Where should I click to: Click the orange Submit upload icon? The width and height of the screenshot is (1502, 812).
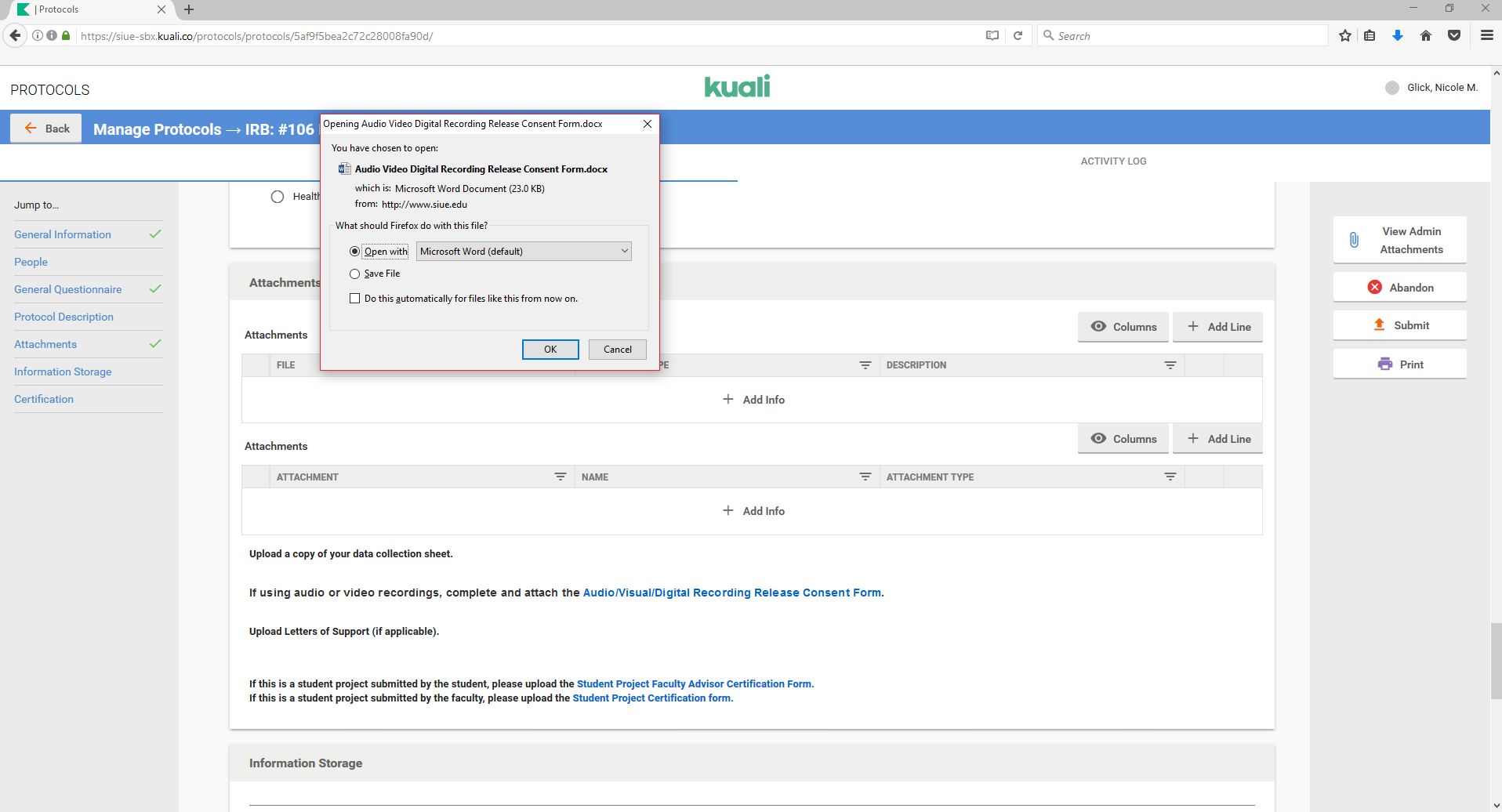click(x=1379, y=325)
